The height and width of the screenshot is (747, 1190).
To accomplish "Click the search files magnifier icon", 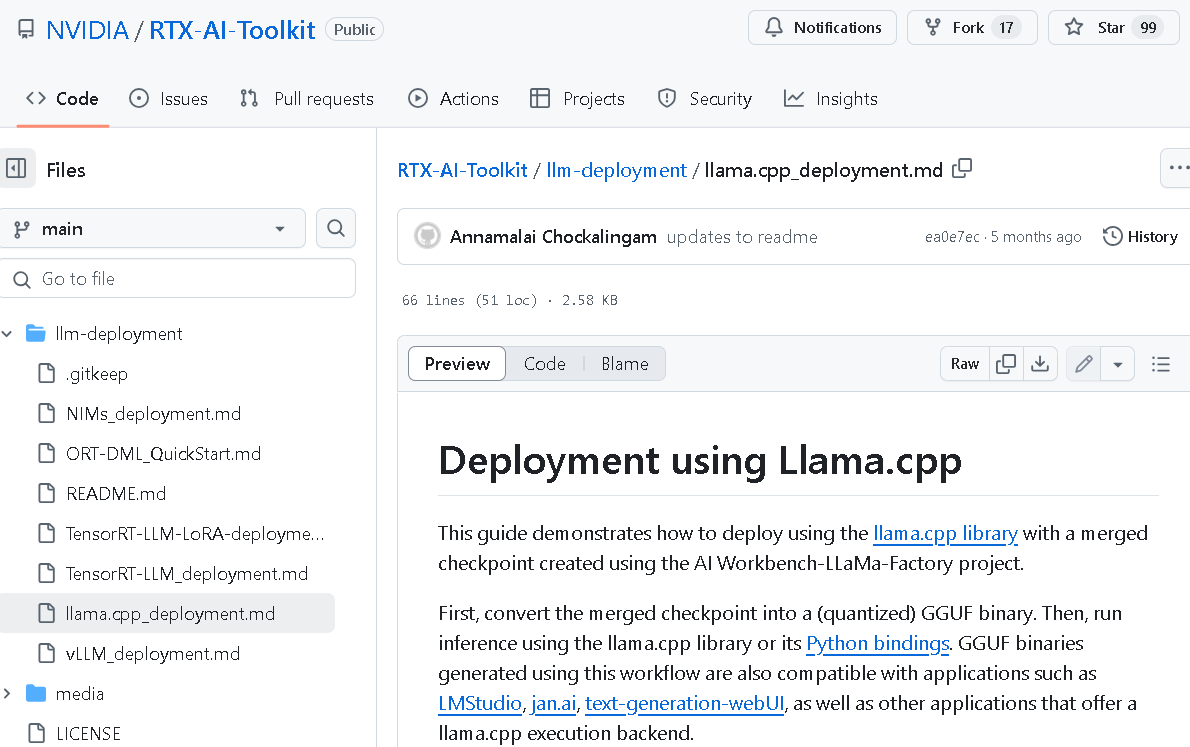I will point(336,229).
